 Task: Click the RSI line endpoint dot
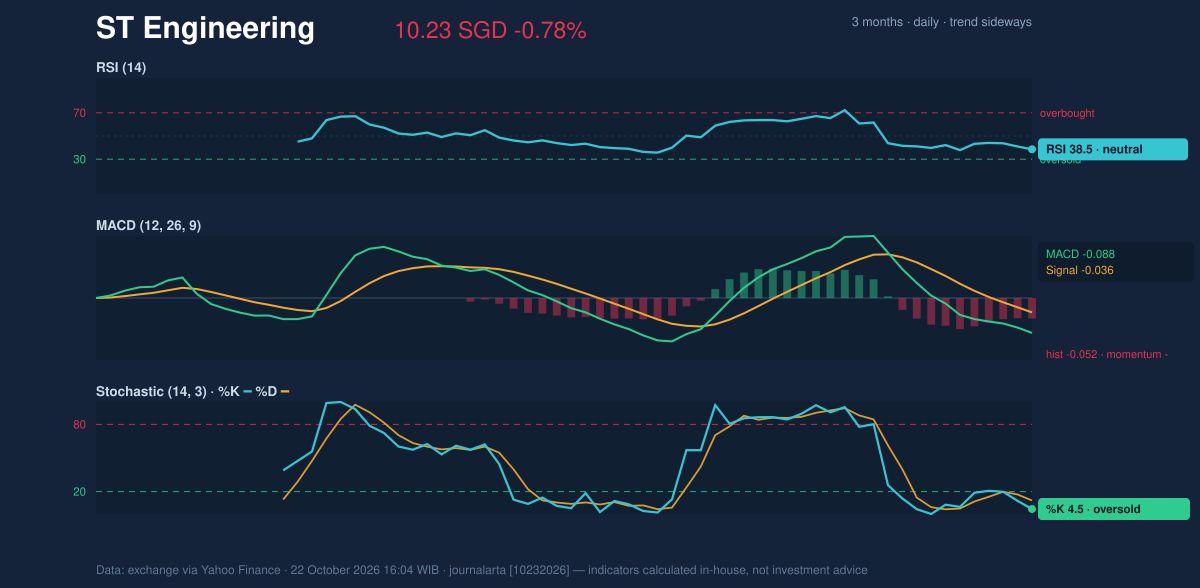(1032, 149)
